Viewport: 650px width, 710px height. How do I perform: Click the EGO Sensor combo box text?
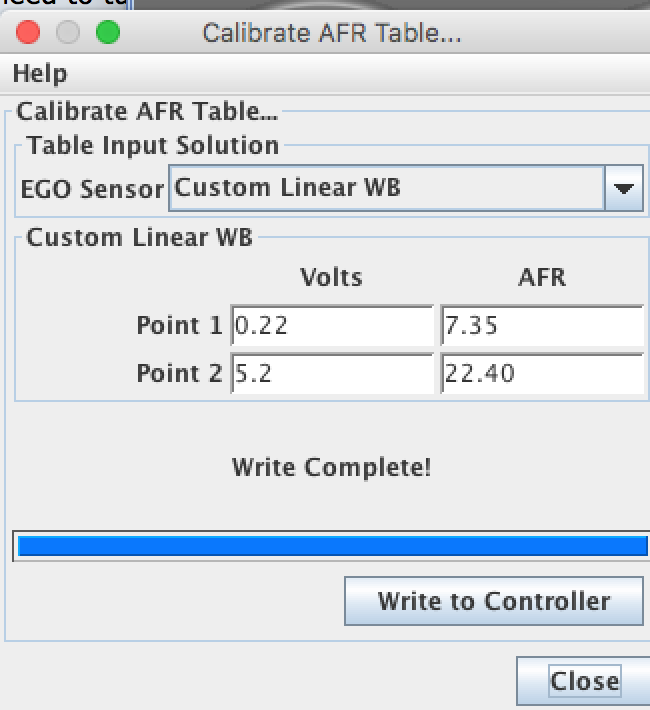click(386, 188)
